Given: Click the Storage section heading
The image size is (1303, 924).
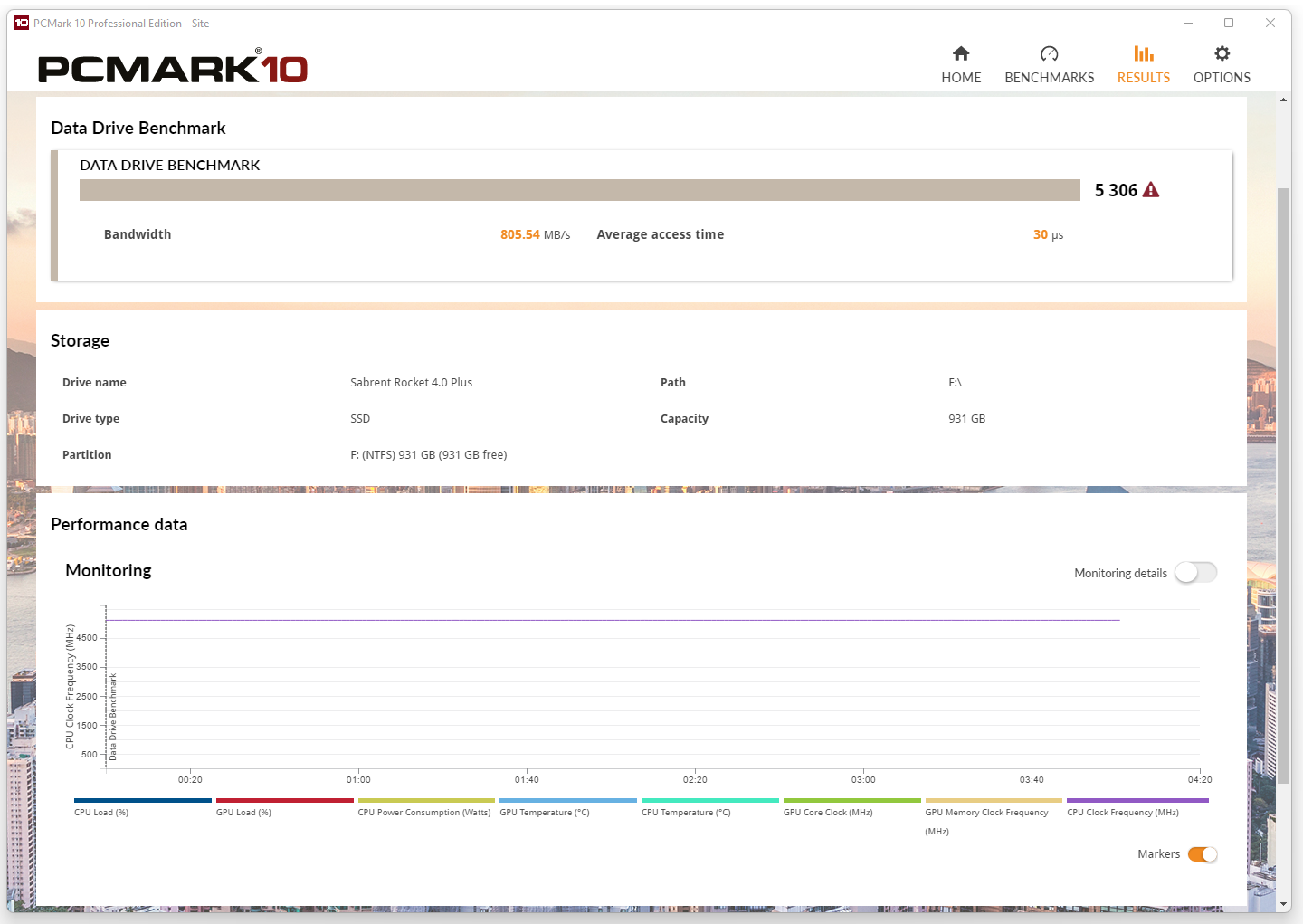Looking at the screenshot, I should (80, 341).
